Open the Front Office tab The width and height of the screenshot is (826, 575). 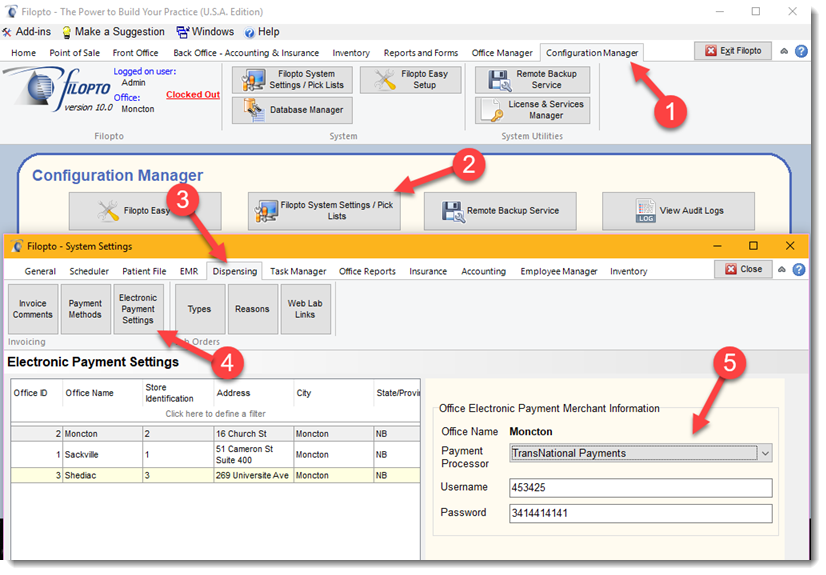click(135, 53)
